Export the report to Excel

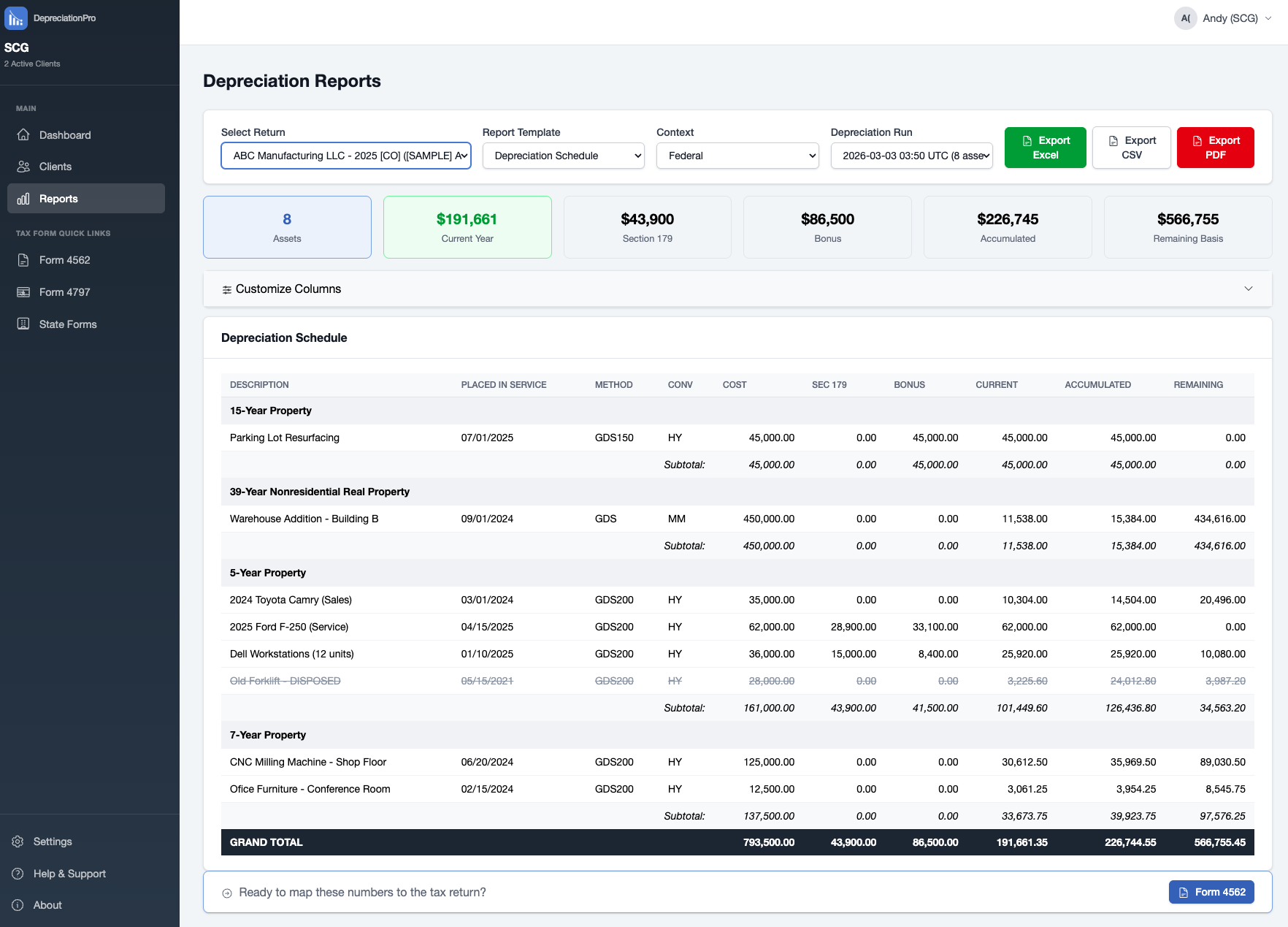coord(1045,148)
